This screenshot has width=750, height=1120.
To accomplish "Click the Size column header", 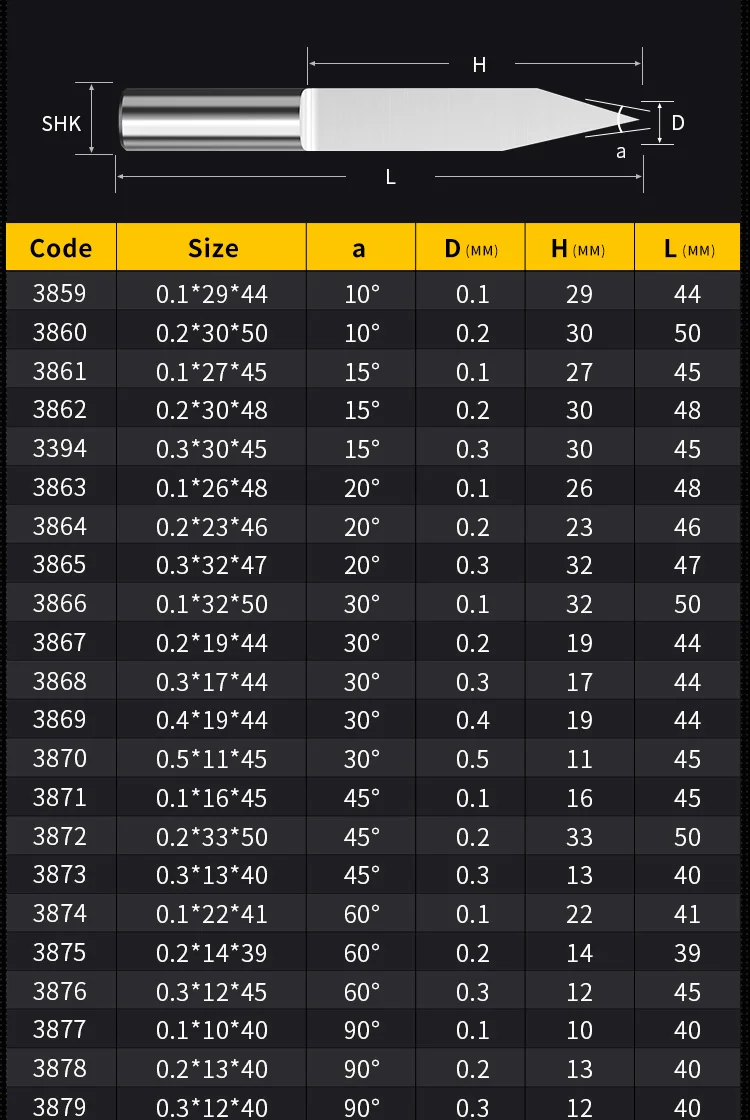I will 212,248.
